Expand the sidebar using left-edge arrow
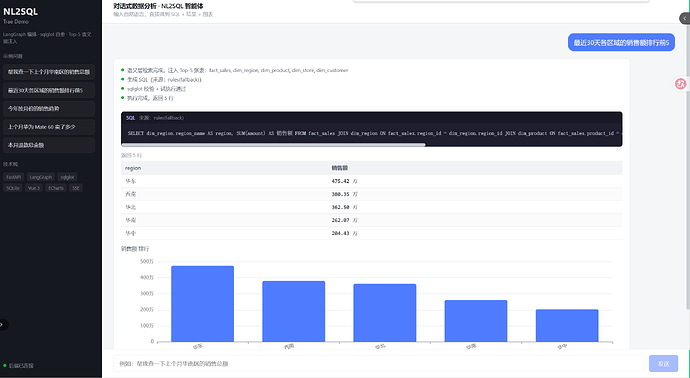690x378 pixels. tap(2, 325)
